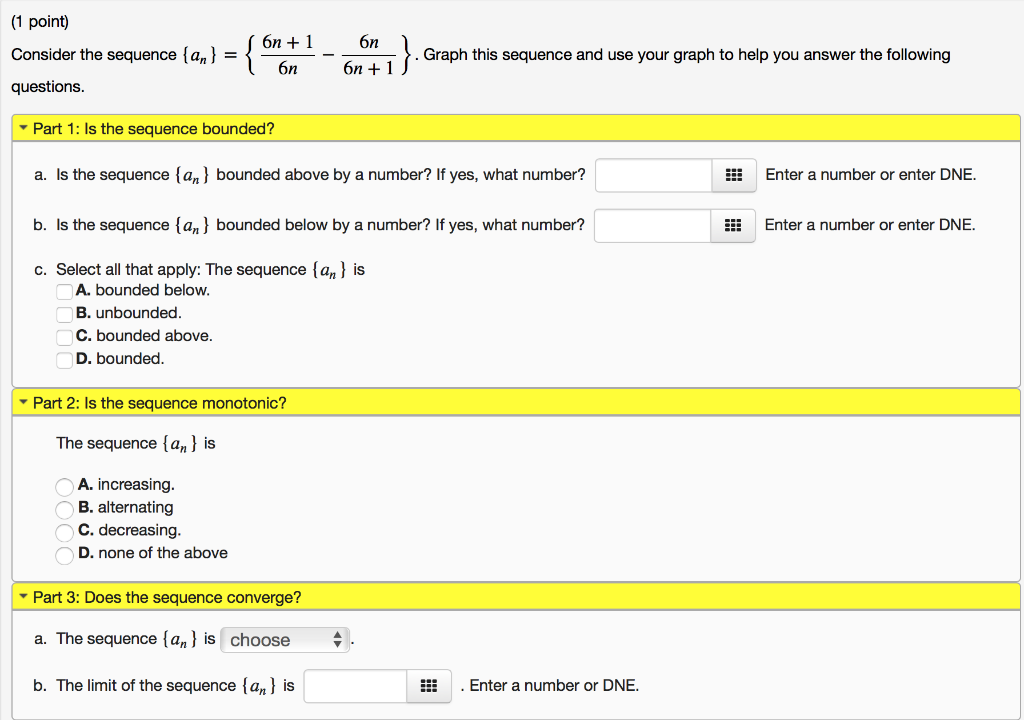Click the bounded below number input field

652,225
